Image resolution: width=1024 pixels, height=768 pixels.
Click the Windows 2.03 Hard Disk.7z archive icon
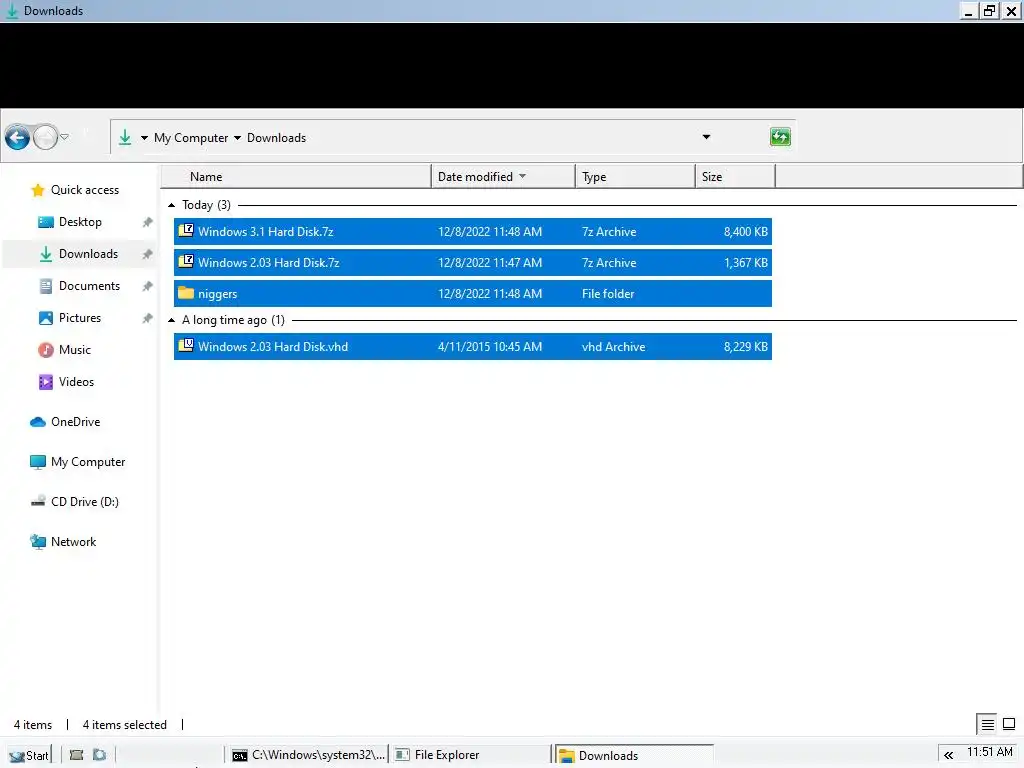(186, 262)
